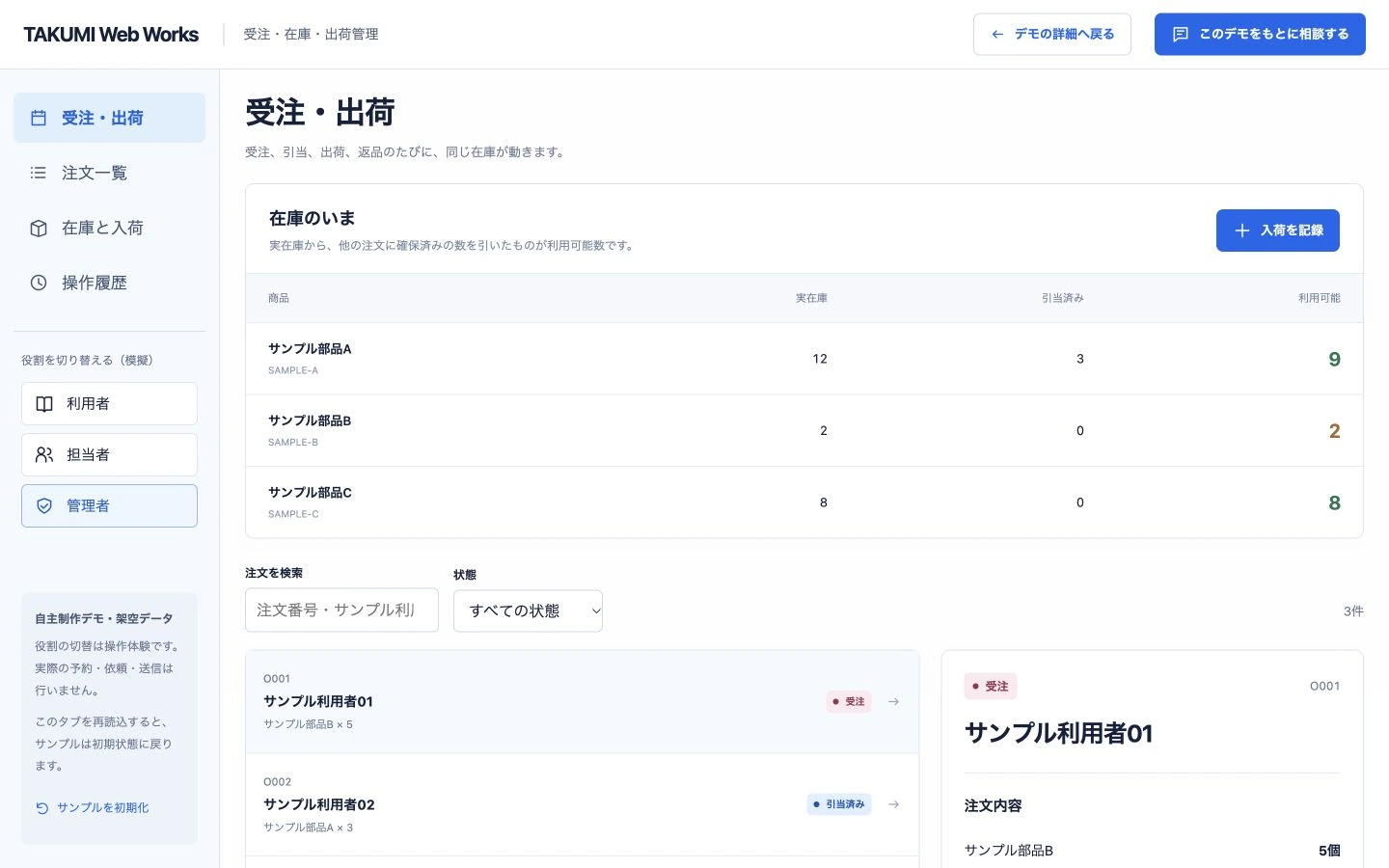
Task: Click the 利用可能 value 9 for 部品A
Action: (1334, 359)
